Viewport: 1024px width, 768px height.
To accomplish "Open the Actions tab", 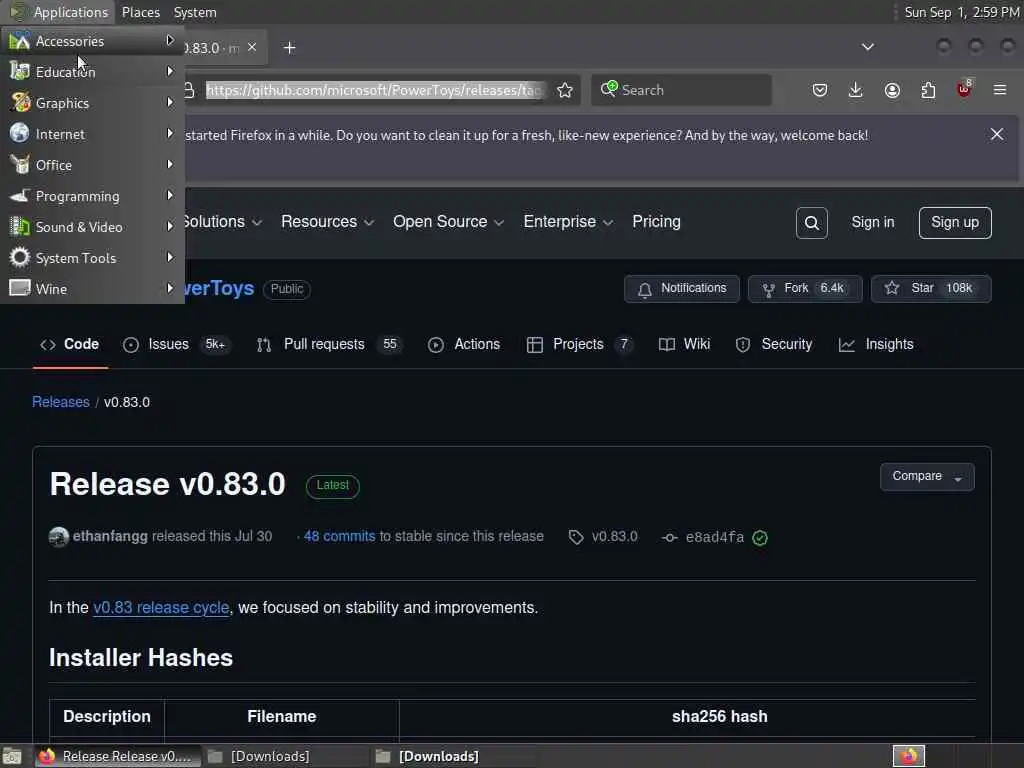I will click(x=464, y=344).
